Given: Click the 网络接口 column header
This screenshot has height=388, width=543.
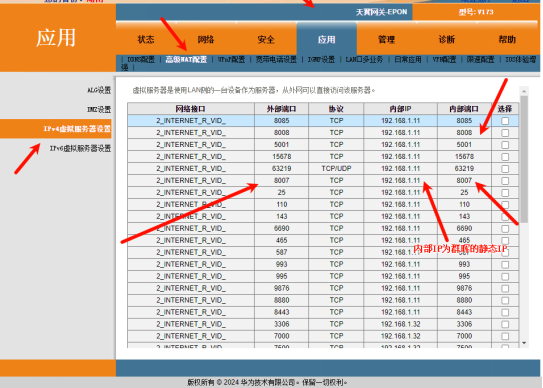Looking at the screenshot, I should coord(191,109).
